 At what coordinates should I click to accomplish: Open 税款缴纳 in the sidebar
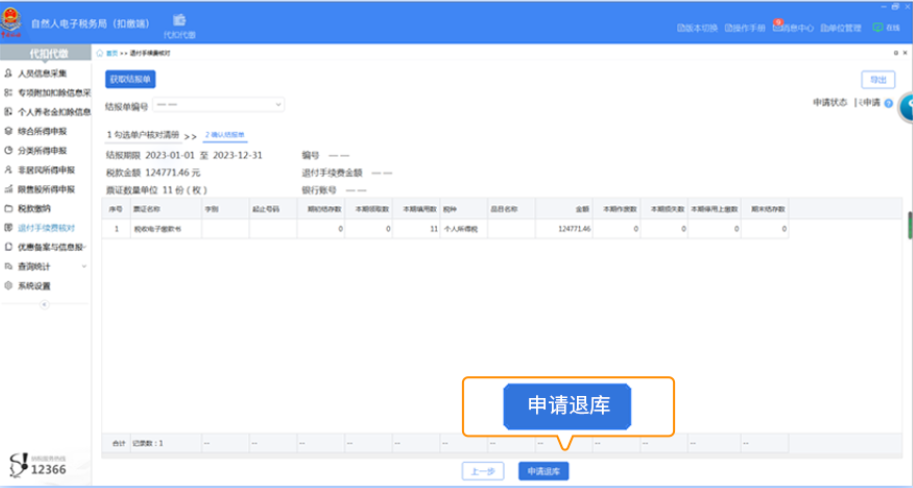coord(28,208)
